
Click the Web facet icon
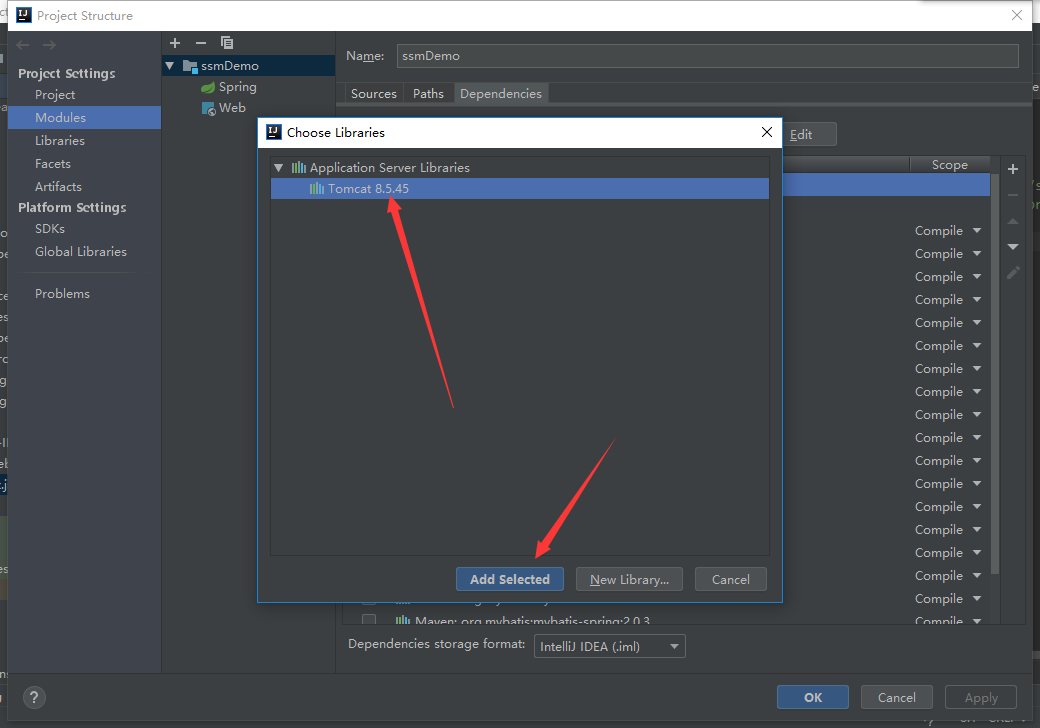point(208,108)
